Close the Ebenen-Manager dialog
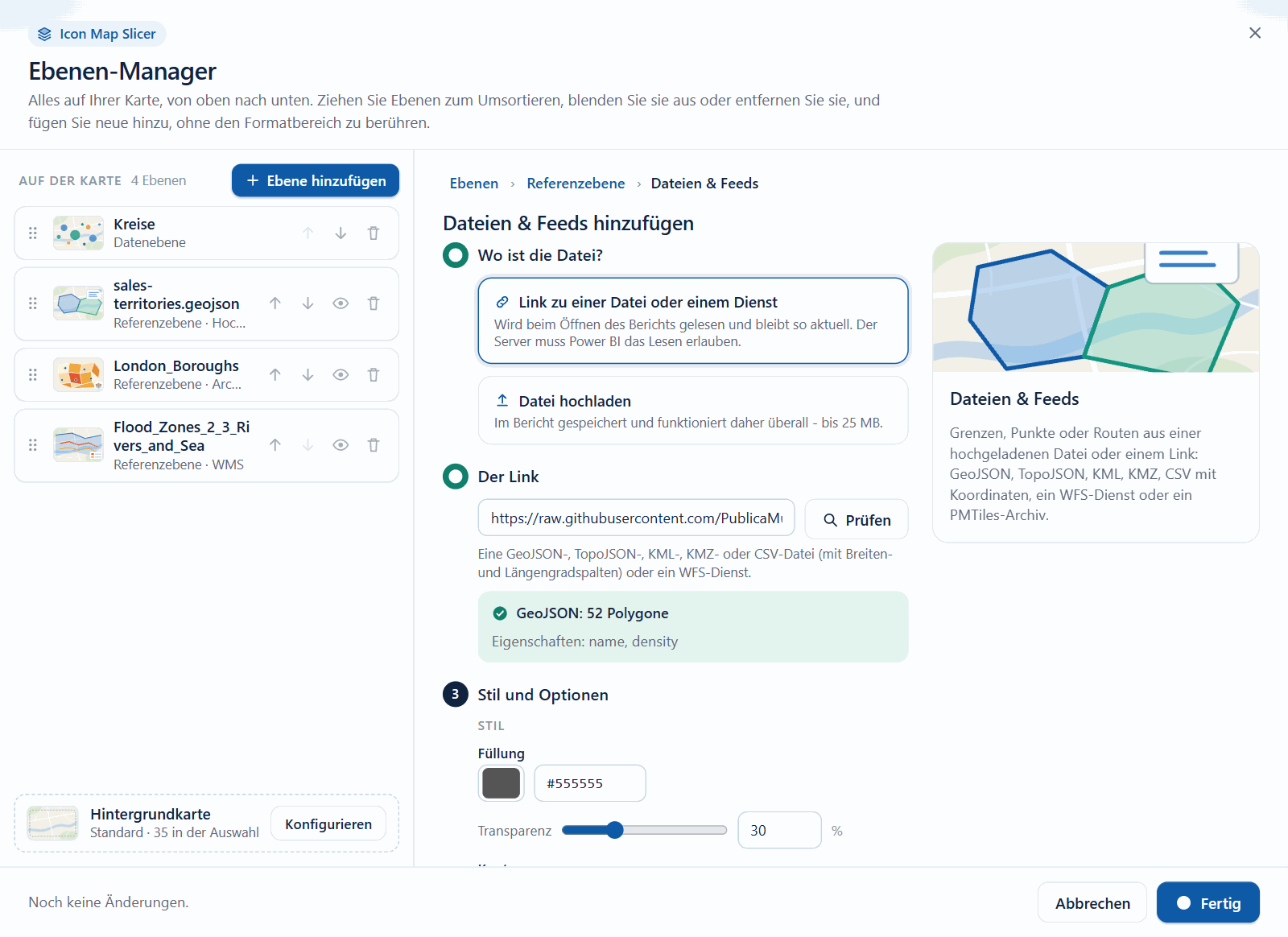The height and width of the screenshot is (937, 1288). (x=1255, y=33)
